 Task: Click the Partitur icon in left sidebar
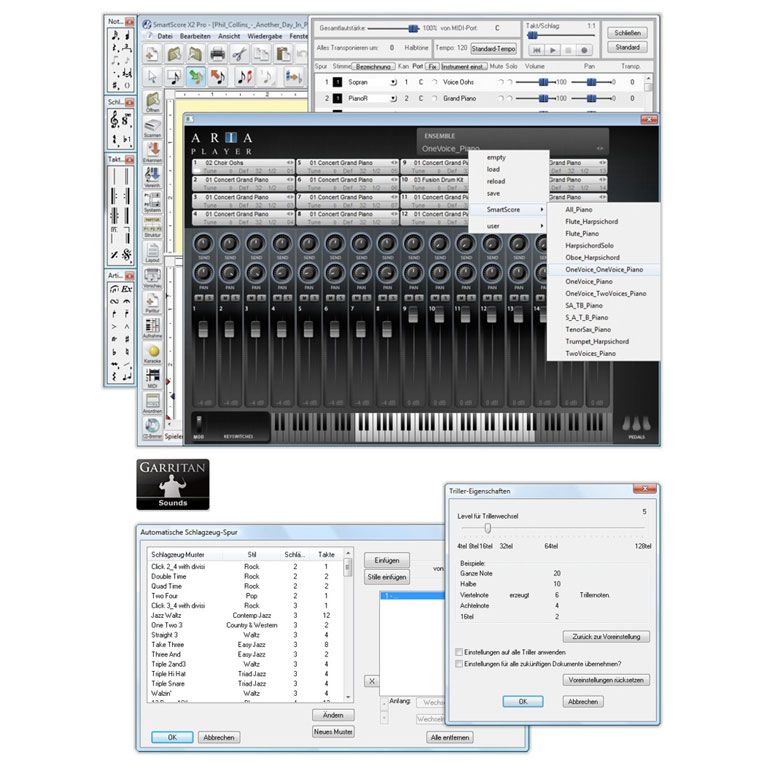pos(152,302)
